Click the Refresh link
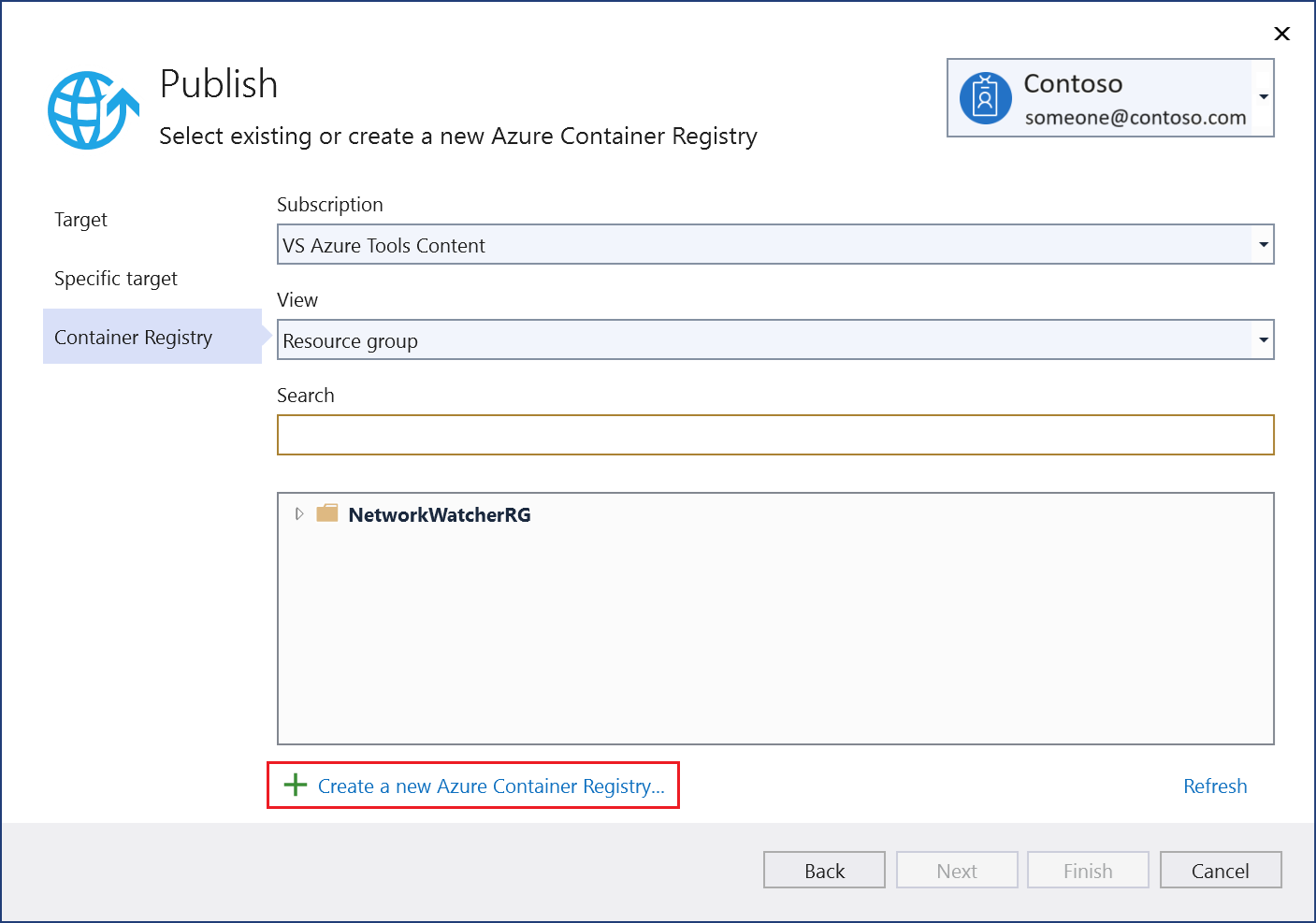The height and width of the screenshot is (923, 1316). 1214,786
